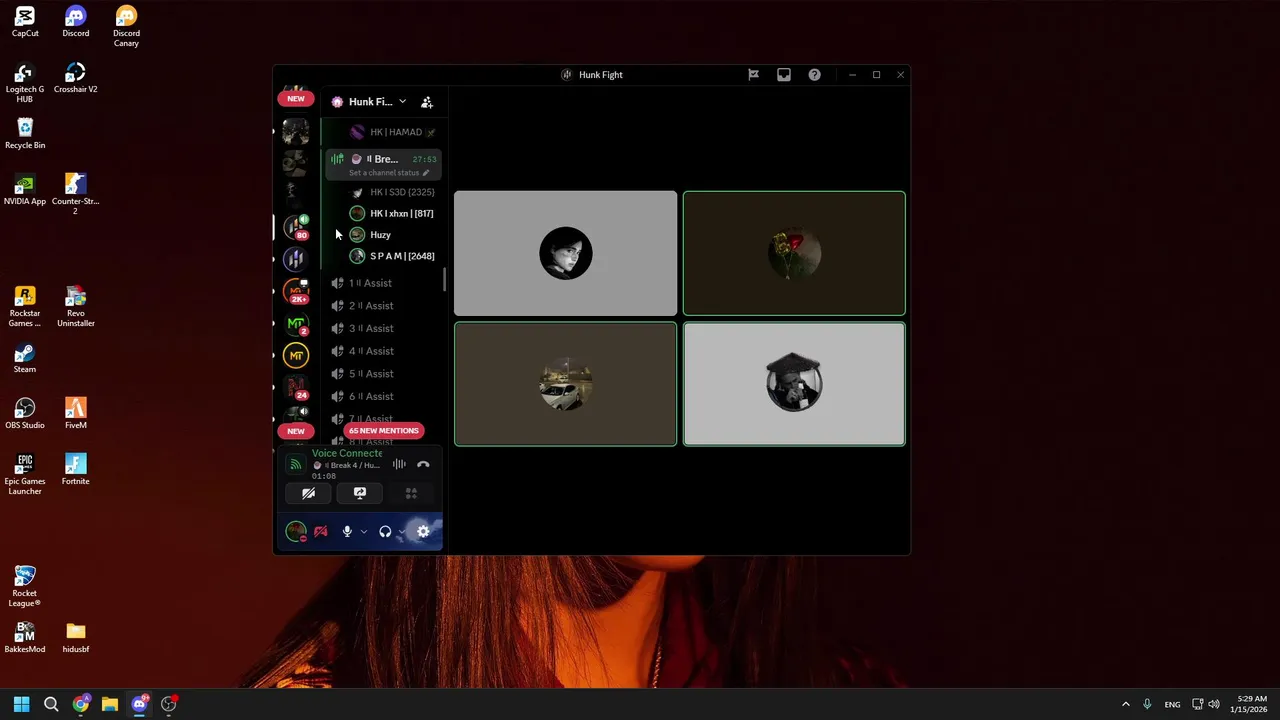The height and width of the screenshot is (720, 1280).
Task: Open Steam desktop shortcut
Action: [25, 358]
